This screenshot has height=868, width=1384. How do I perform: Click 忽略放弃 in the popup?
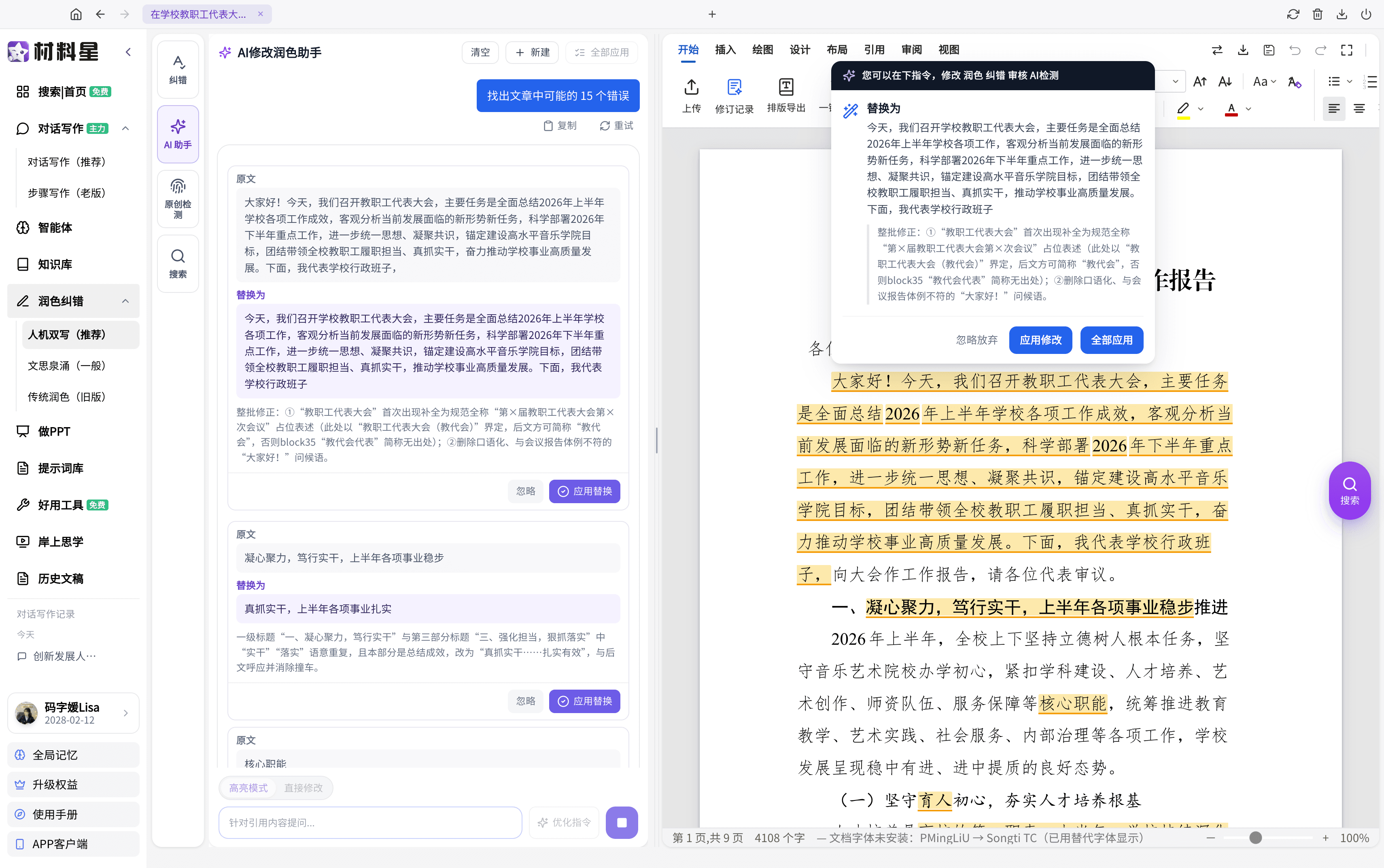click(976, 340)
